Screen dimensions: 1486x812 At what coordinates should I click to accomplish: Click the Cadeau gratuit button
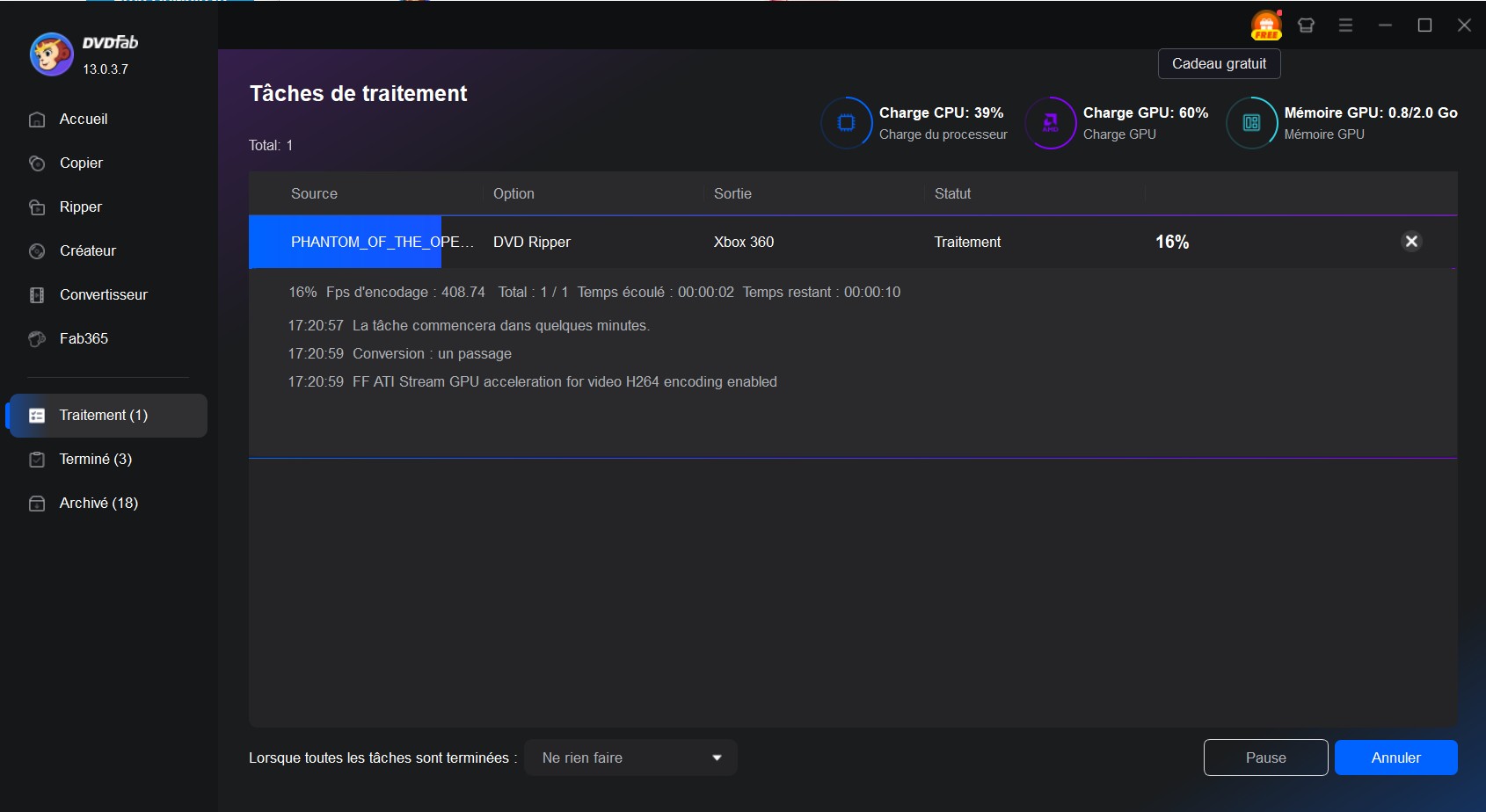1219,63
